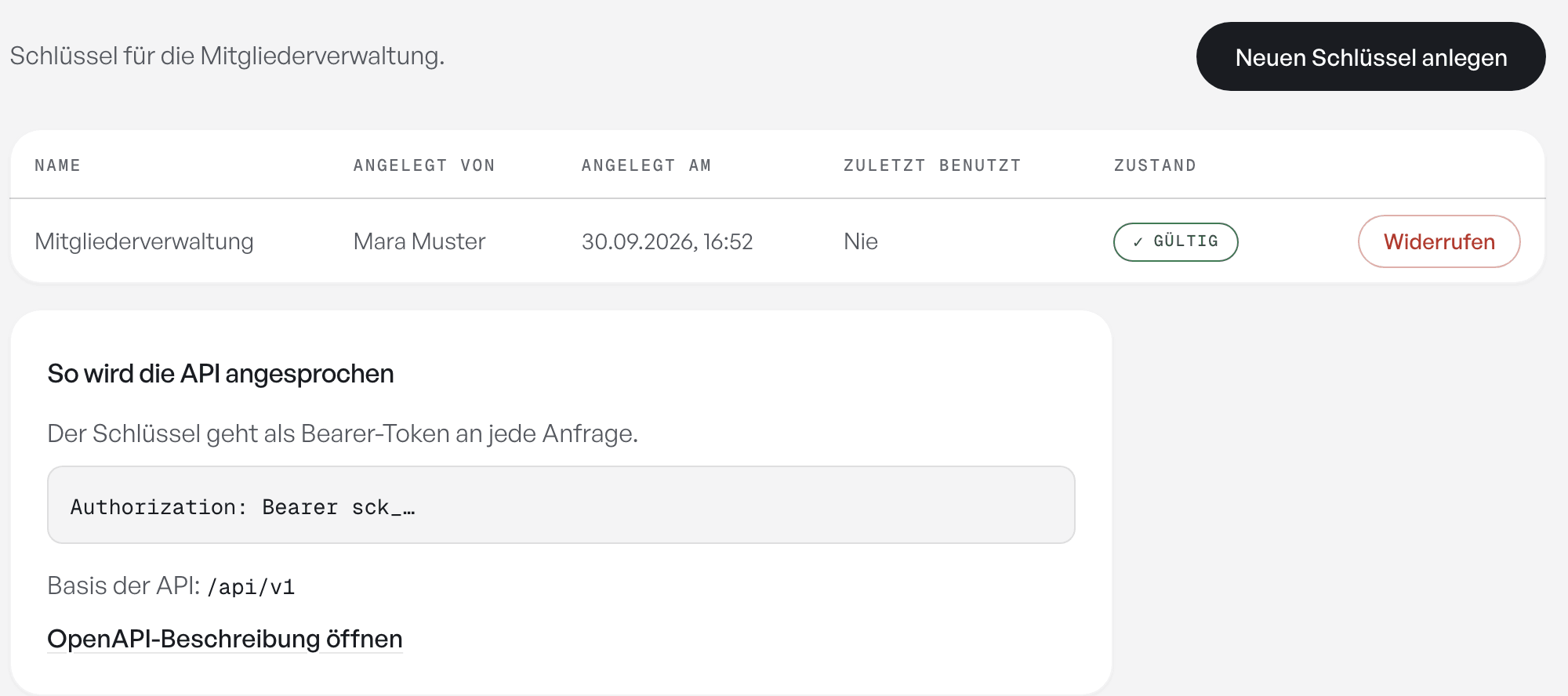Click the Nie last-used cell
This screenshot has width=1568, height=696.
pyautogui.click(x=861, y=241)
